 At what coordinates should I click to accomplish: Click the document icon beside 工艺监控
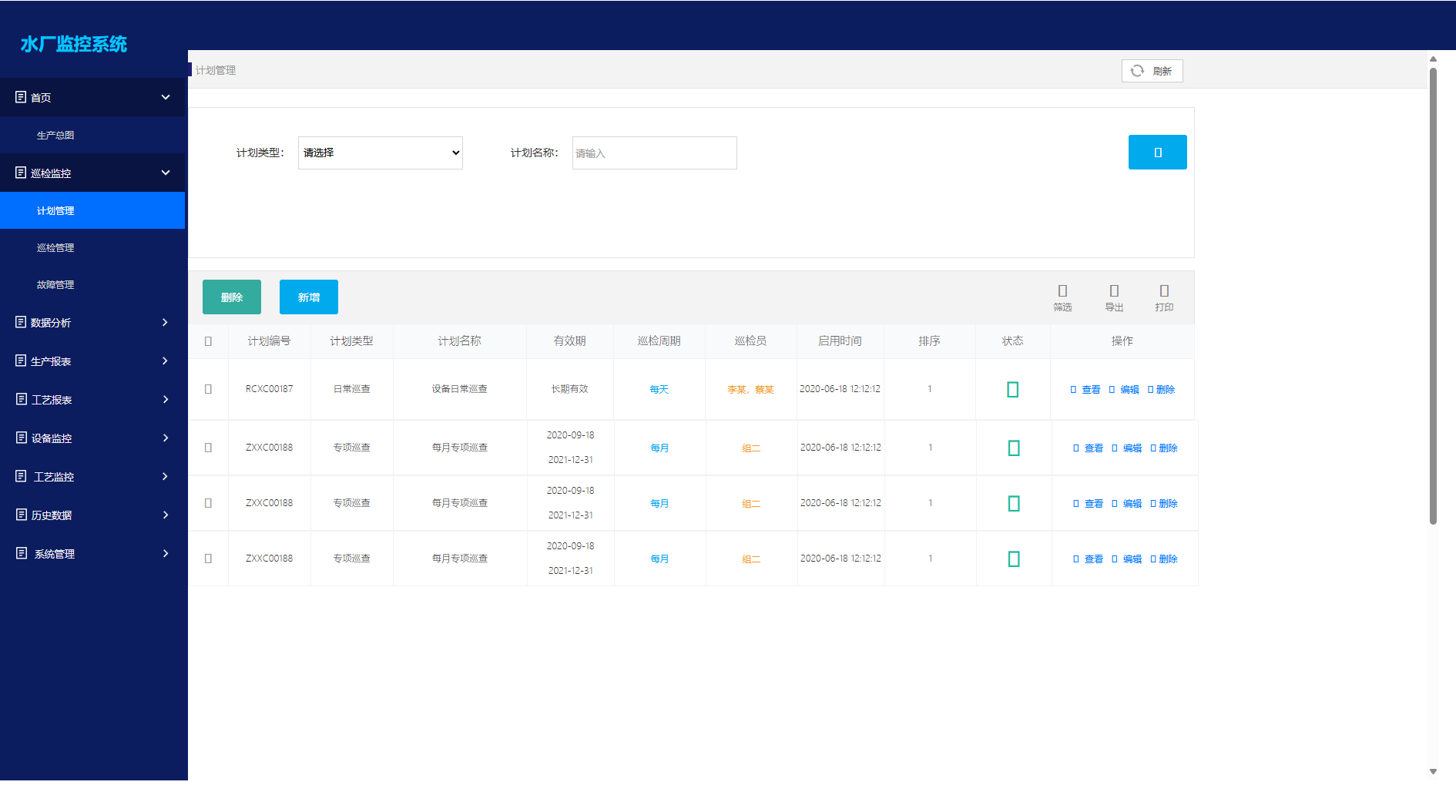coord(22,476)
